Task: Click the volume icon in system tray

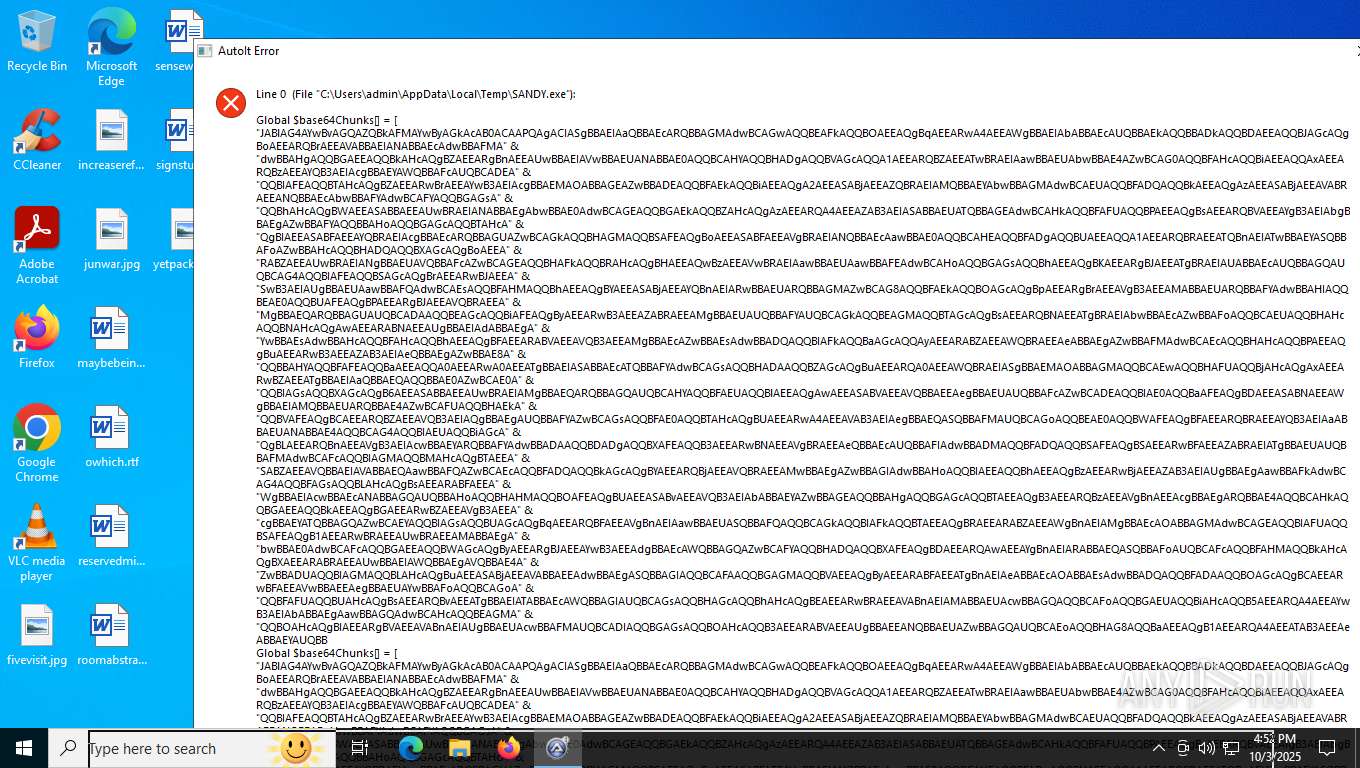Action: [x=1207, y=748]
